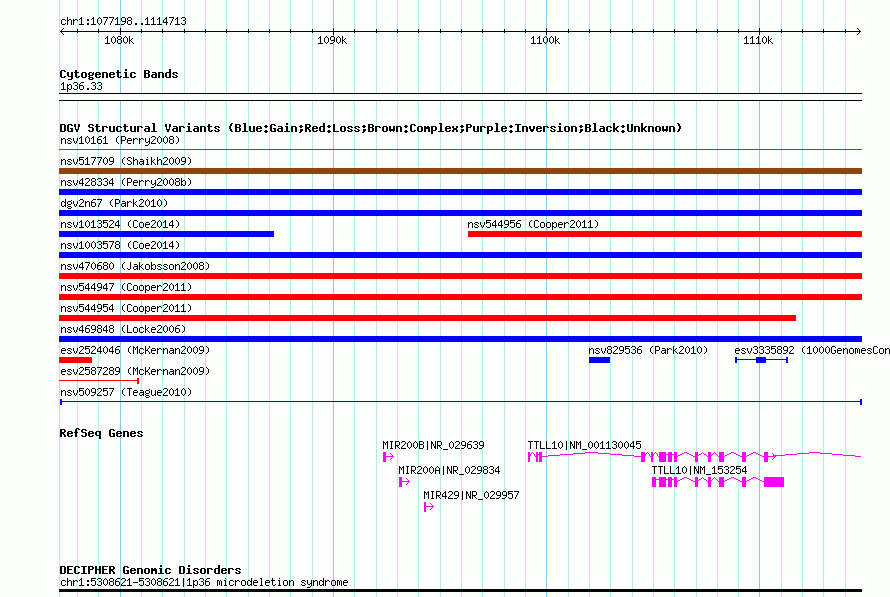Click the nsv428334 blue gain bar
Viewport: 890px width, 597px height.
click(460, 192)
